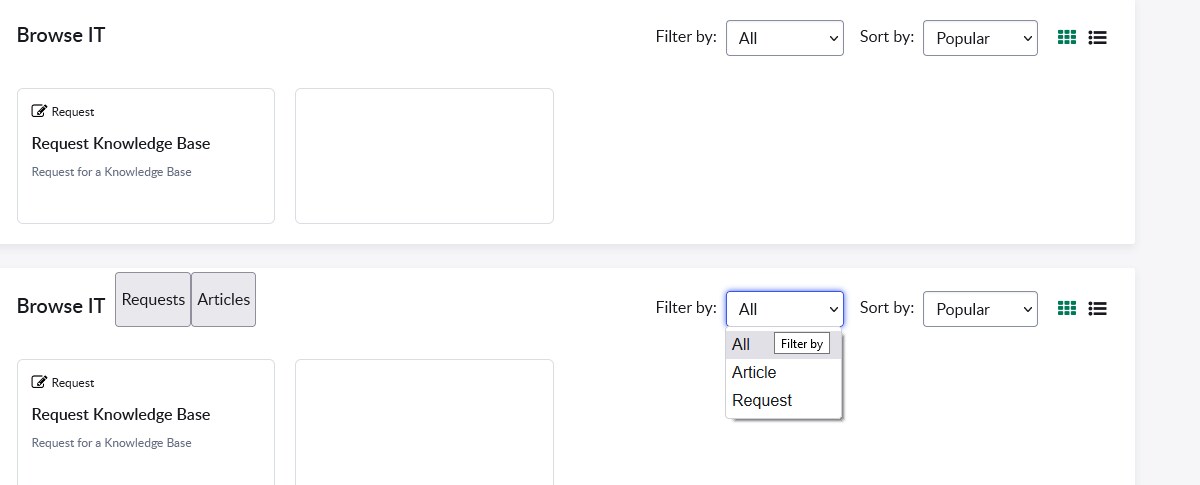1200x485 pixels.
Task: Click the first section's "Request for a Knowledge Base" description
Action: pyautogui.click(x=111, y=172)
